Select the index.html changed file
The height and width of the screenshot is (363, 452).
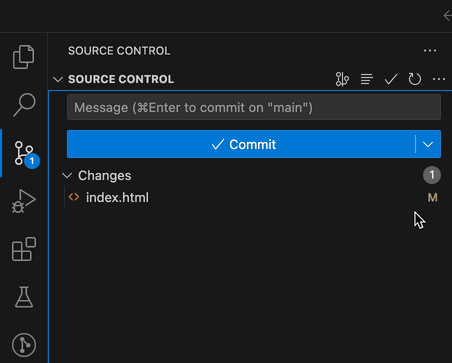pyautogui.click(x=251, y=198)
